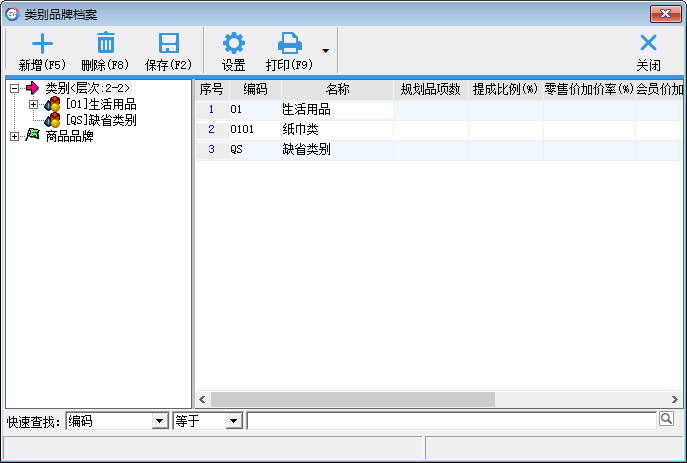Click the 提成比例(%) column header

506,90
